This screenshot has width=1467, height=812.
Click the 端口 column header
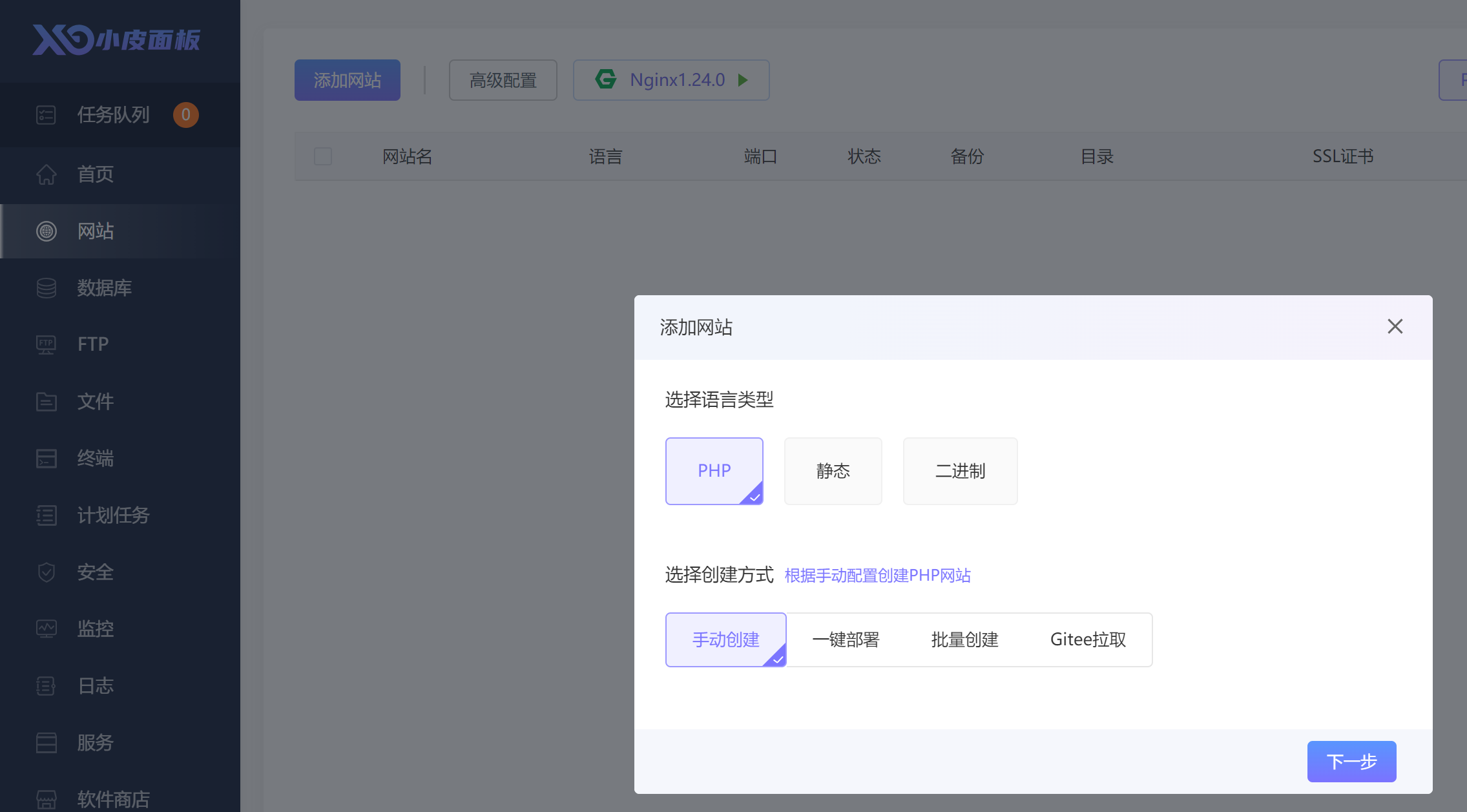pyautogui.click(x=760, y=156)
